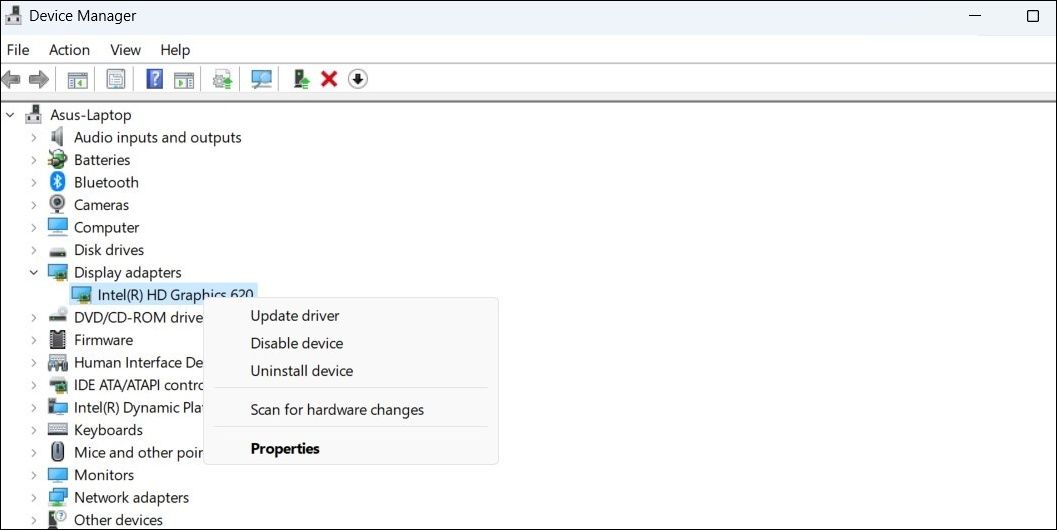Image resolution: width=1057 pixels, height=530 pixels.
Task: Click the Keyboards category icon
Action: pyautogui.click(x=57, y=430)
